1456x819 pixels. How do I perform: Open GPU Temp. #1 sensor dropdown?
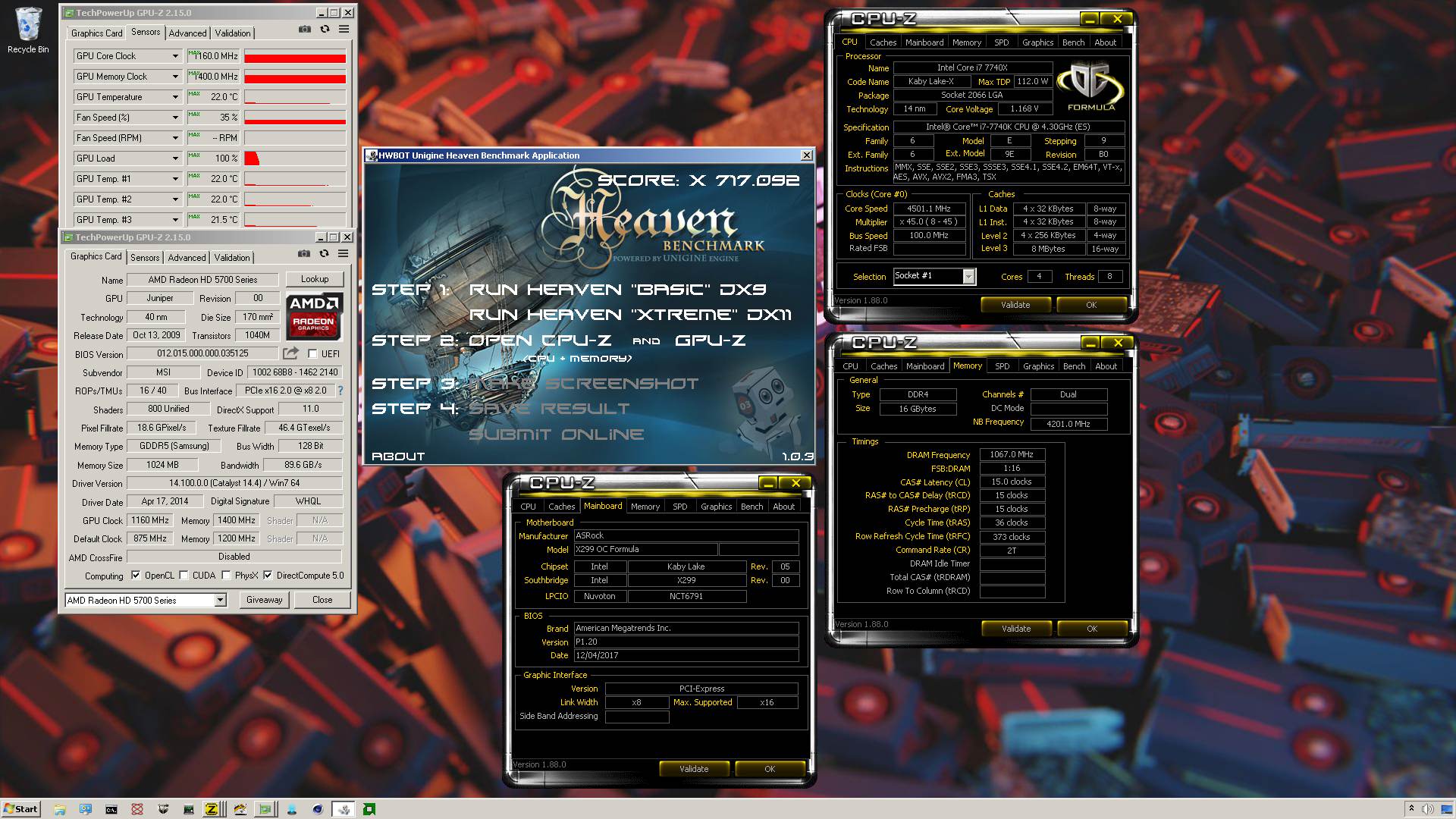pos(175,179)
